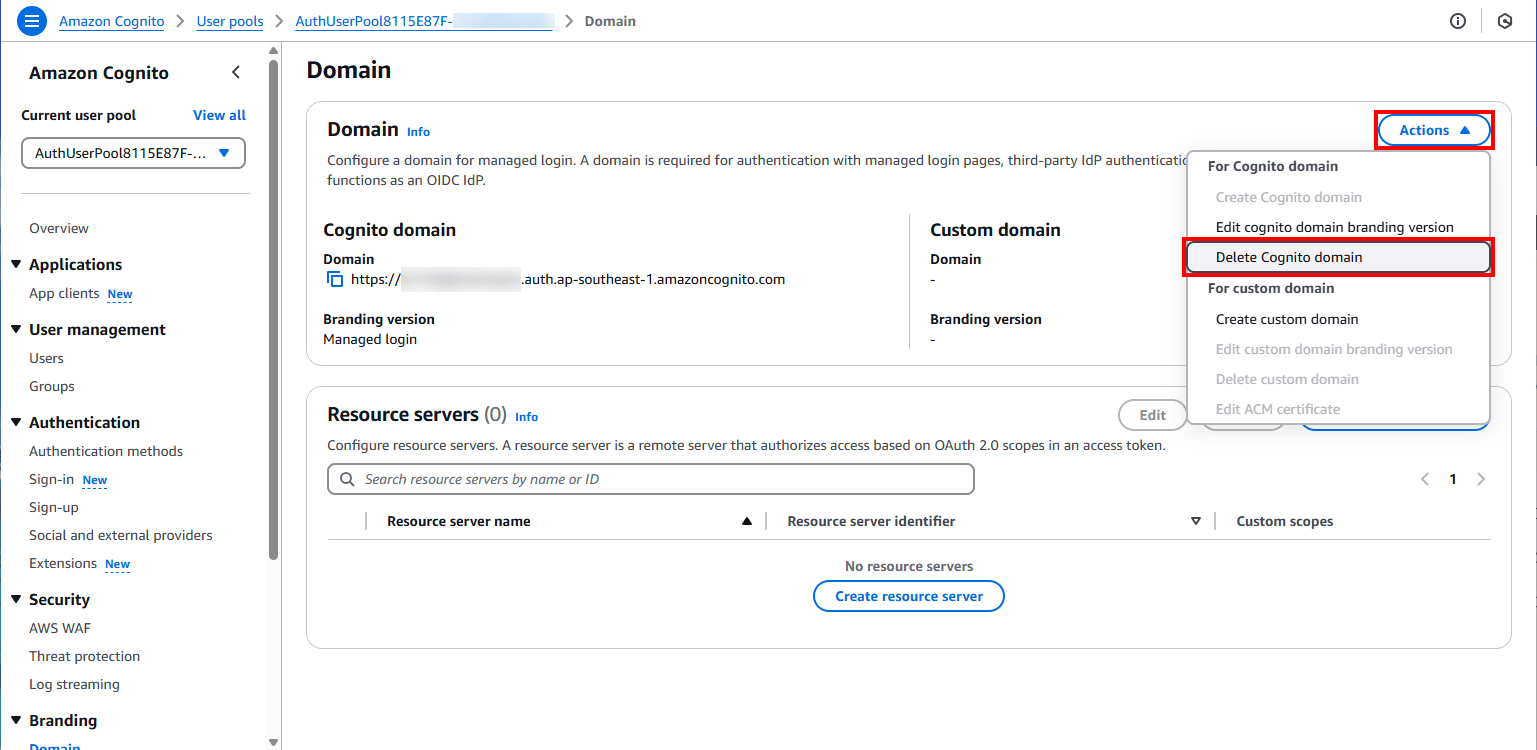Open Social and external providers
1537x750 pixels.
[x=121, y=535]
